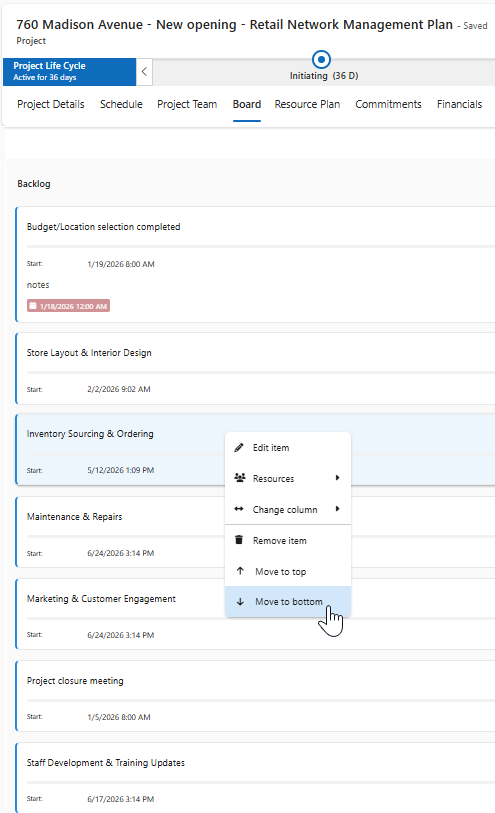Screen dimensions: 495x813
Task: Expand the Change column submenu arrow
Action: coord(337,509)
